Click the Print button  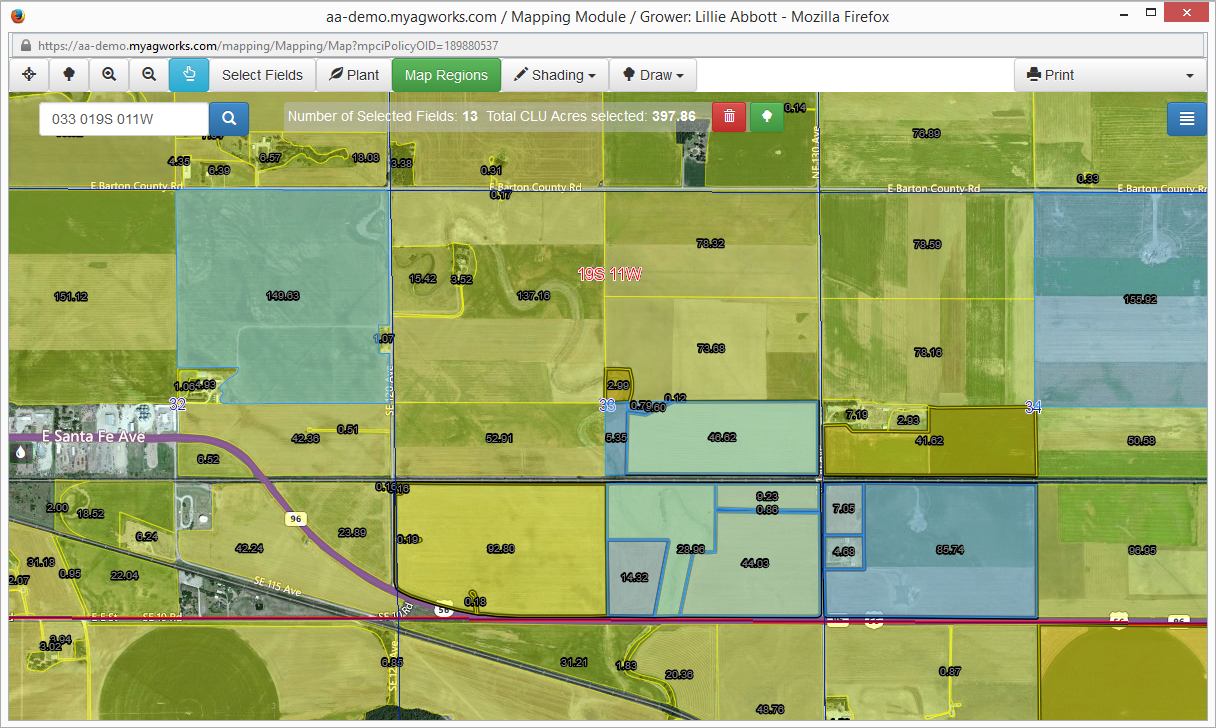(x=1051, y=75)
